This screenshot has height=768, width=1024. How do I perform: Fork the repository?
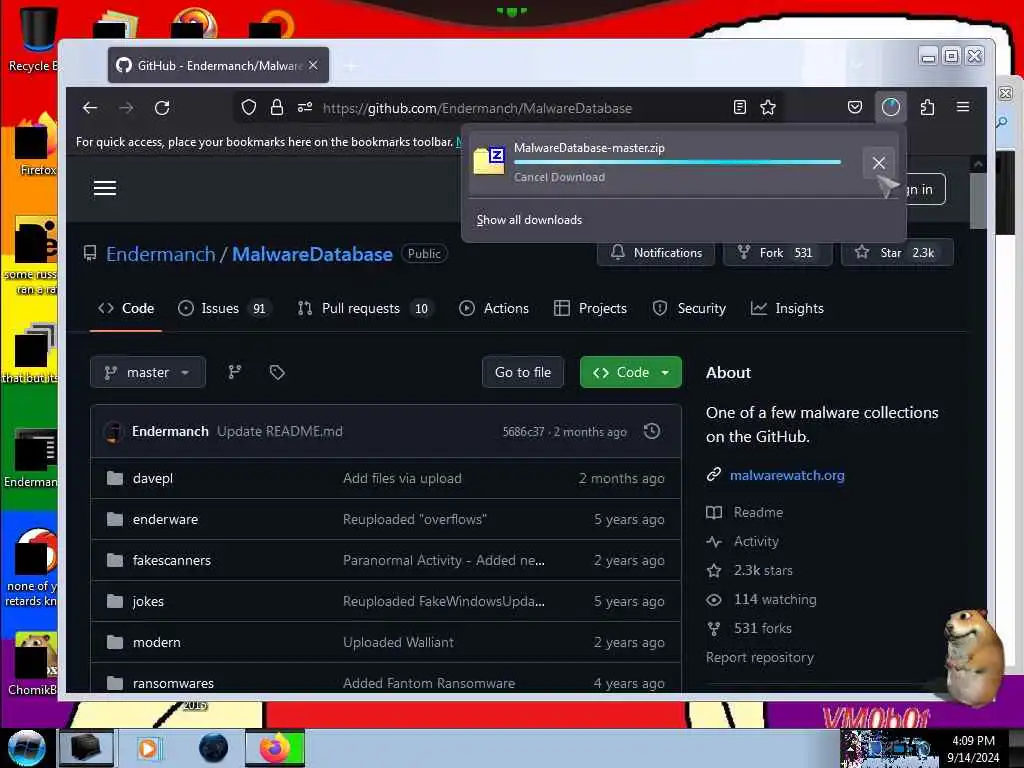pyautogui.click(x=776, y=253)
